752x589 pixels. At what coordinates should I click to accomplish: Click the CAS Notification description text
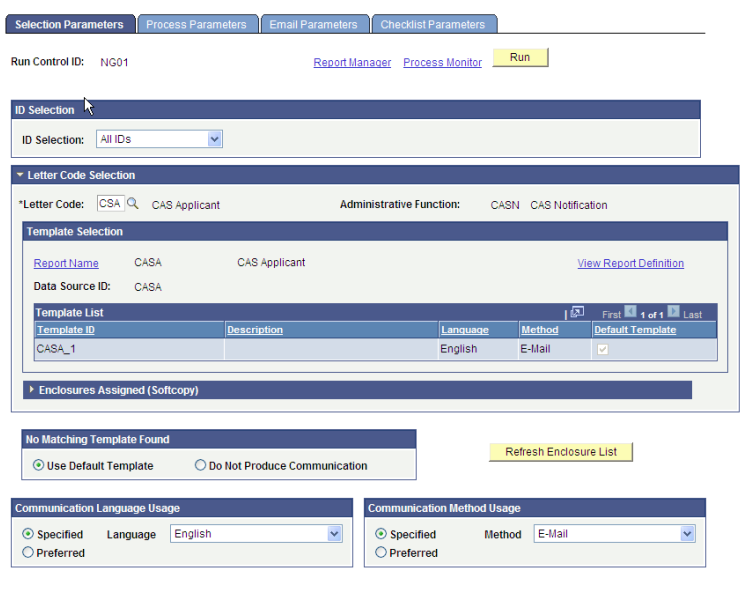(569, 205)
